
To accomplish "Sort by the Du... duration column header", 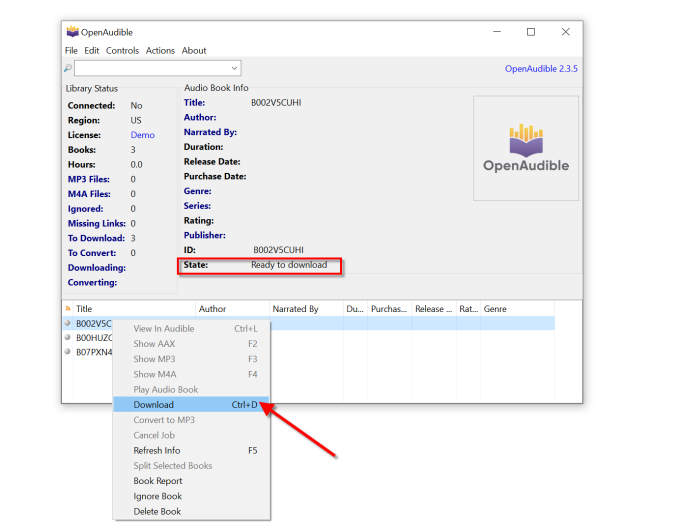I will 355,309.
